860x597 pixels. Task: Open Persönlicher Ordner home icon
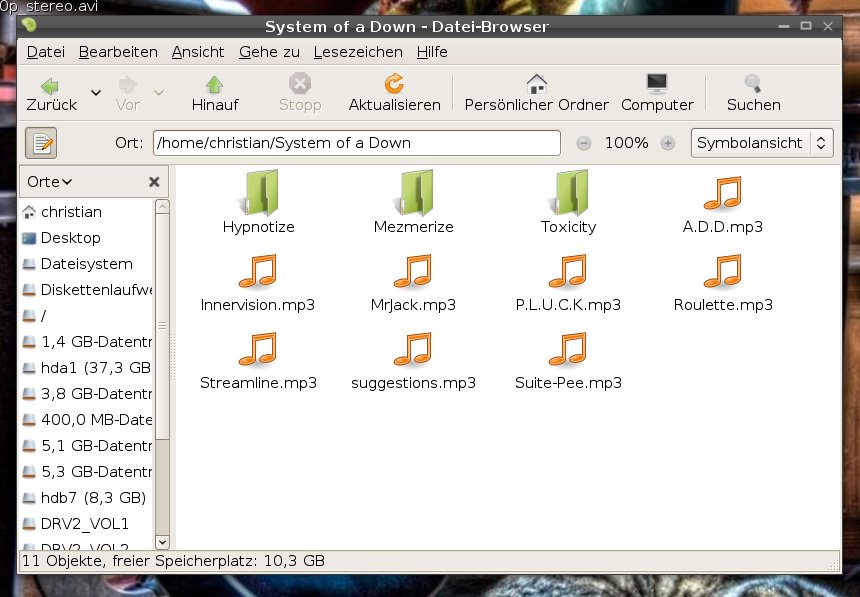tap(537, 84)
